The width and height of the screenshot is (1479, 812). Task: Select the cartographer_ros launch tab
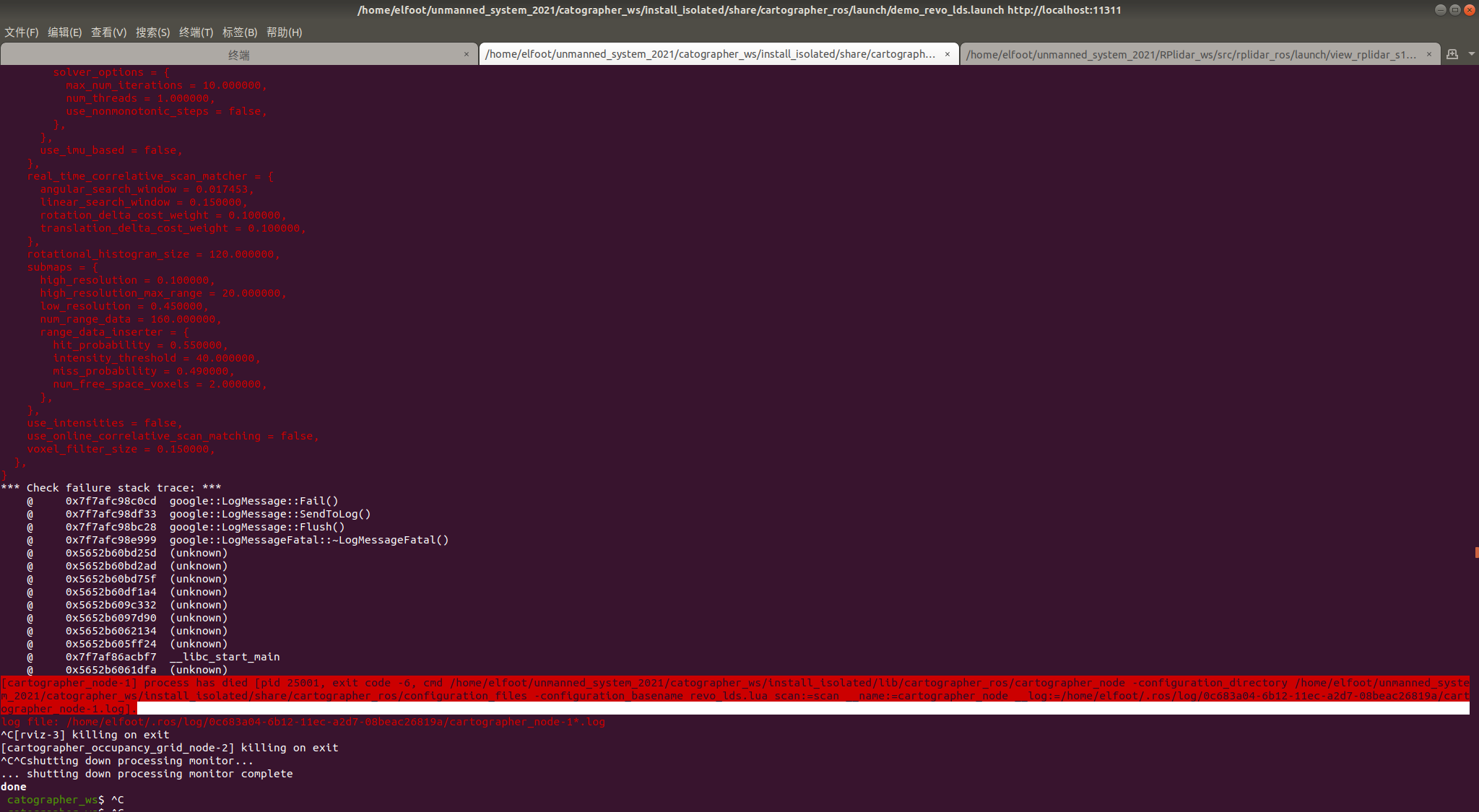coord(710,54)
